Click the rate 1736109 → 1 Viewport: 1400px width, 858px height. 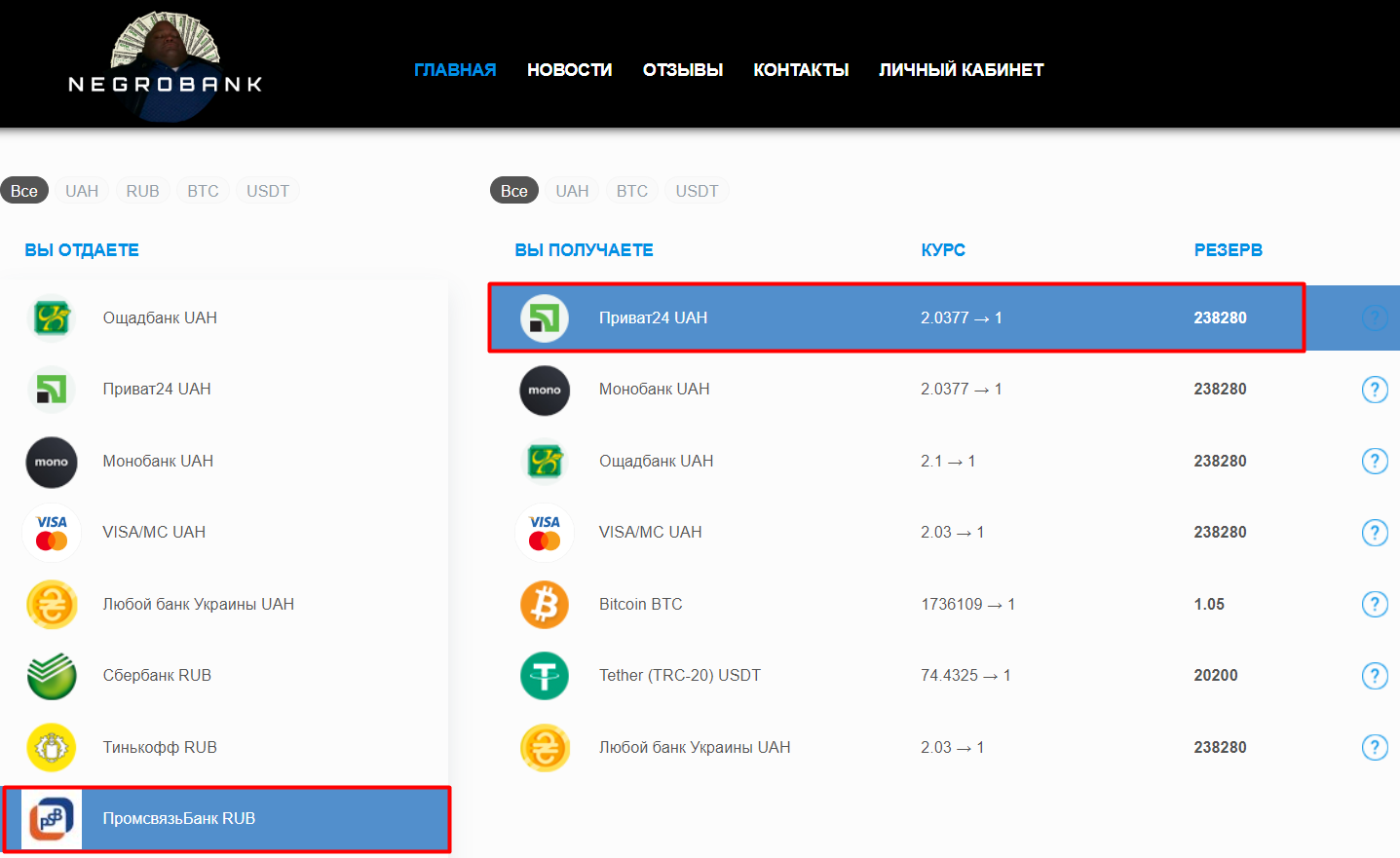pyautogui.click(x=968, y=605)
